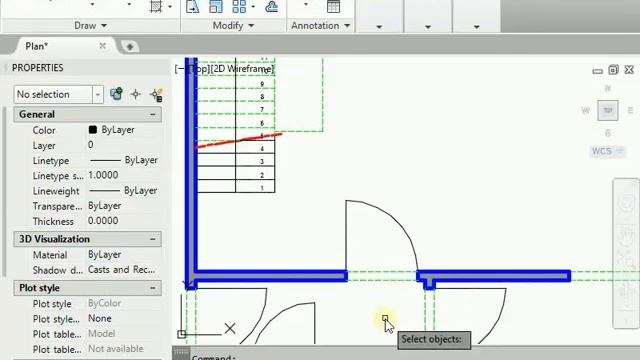Select stair step number 9 text
The width and height of the screenshot is (640, 360).
point(262,84)
